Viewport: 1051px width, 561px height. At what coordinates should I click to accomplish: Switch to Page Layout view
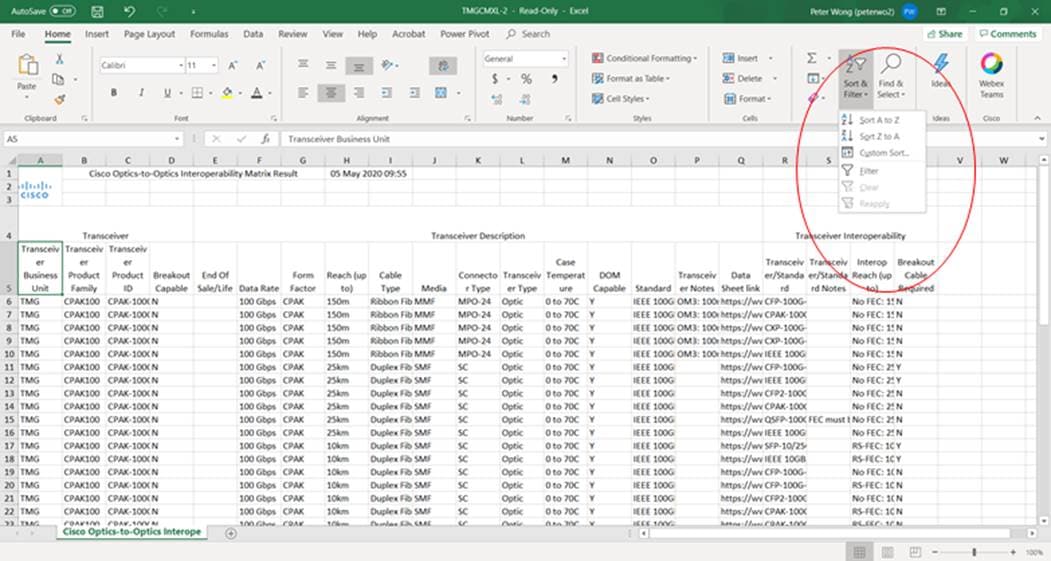pyautogui.click(x=887, y=552)
